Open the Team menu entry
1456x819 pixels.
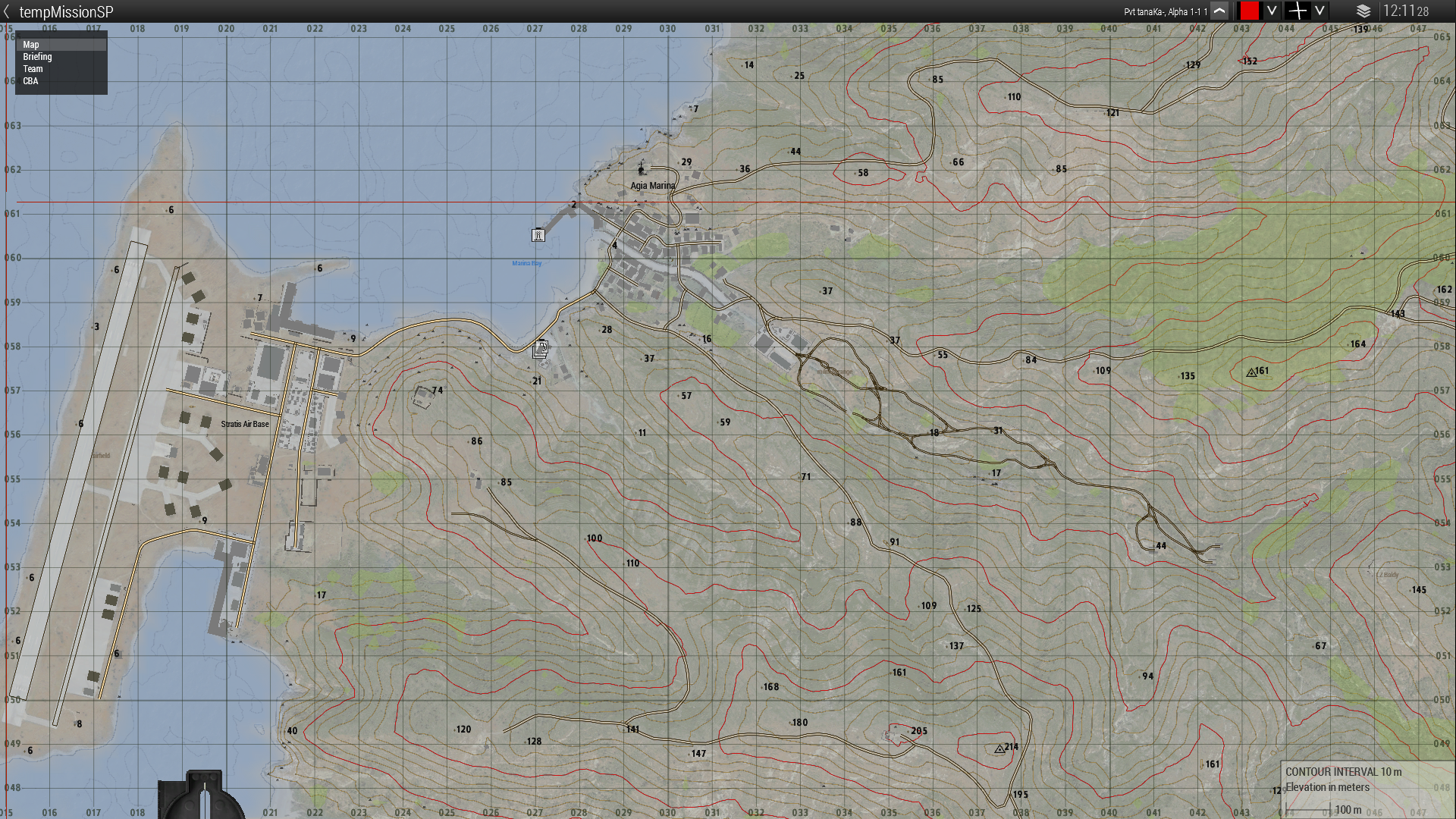[33, 69]
